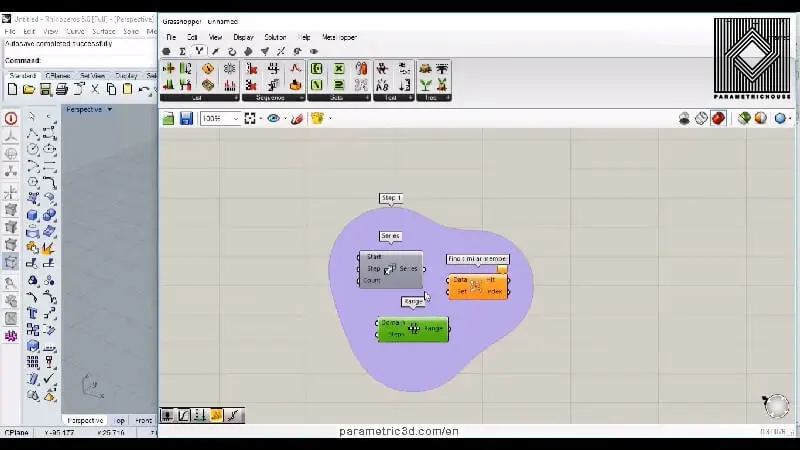Toggle shaded preview mode red icon
Screen dimensions: 800x450
(x=718, y=118)
